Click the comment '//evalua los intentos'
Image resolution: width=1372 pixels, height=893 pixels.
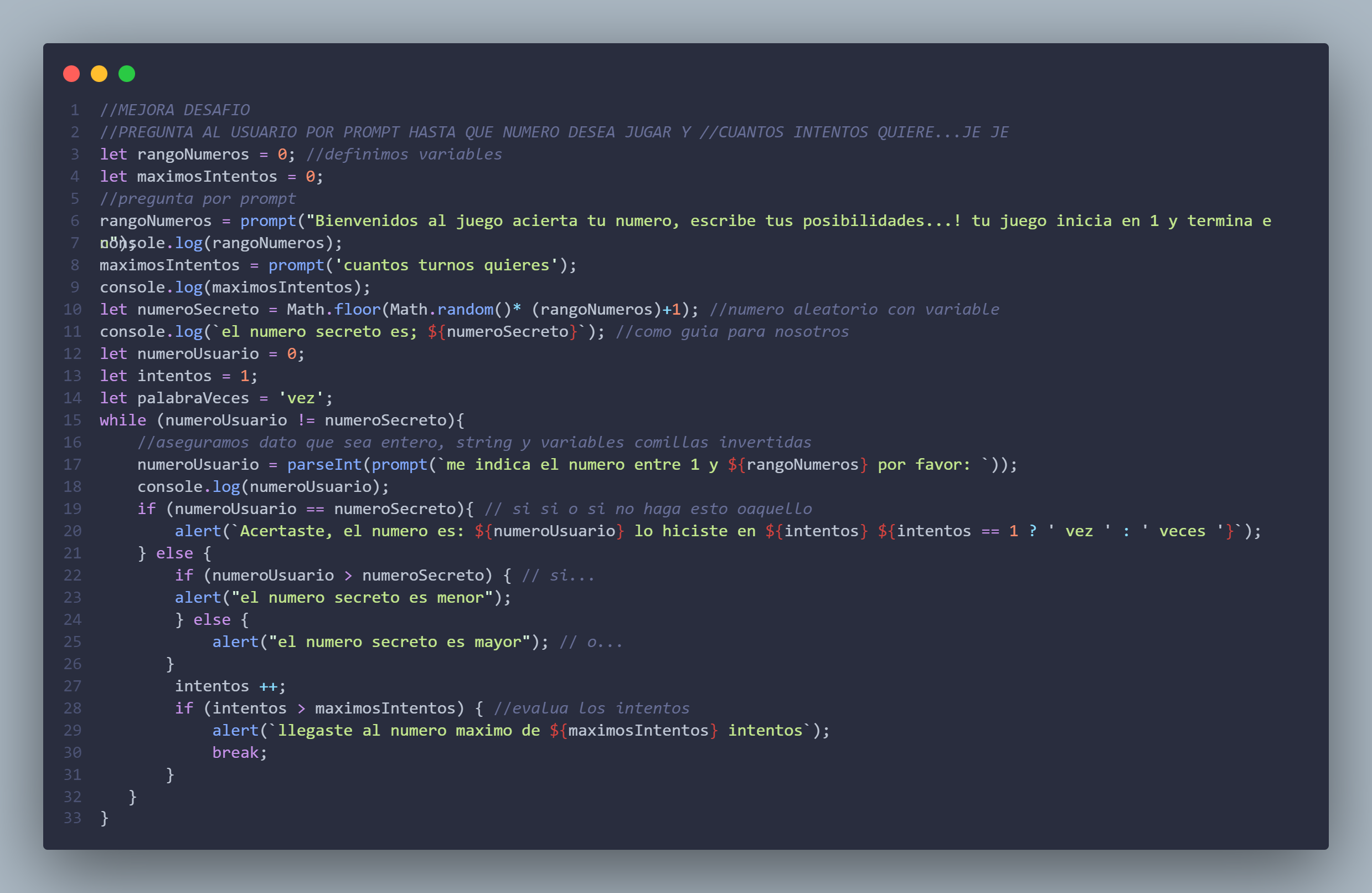pos(591,709)
